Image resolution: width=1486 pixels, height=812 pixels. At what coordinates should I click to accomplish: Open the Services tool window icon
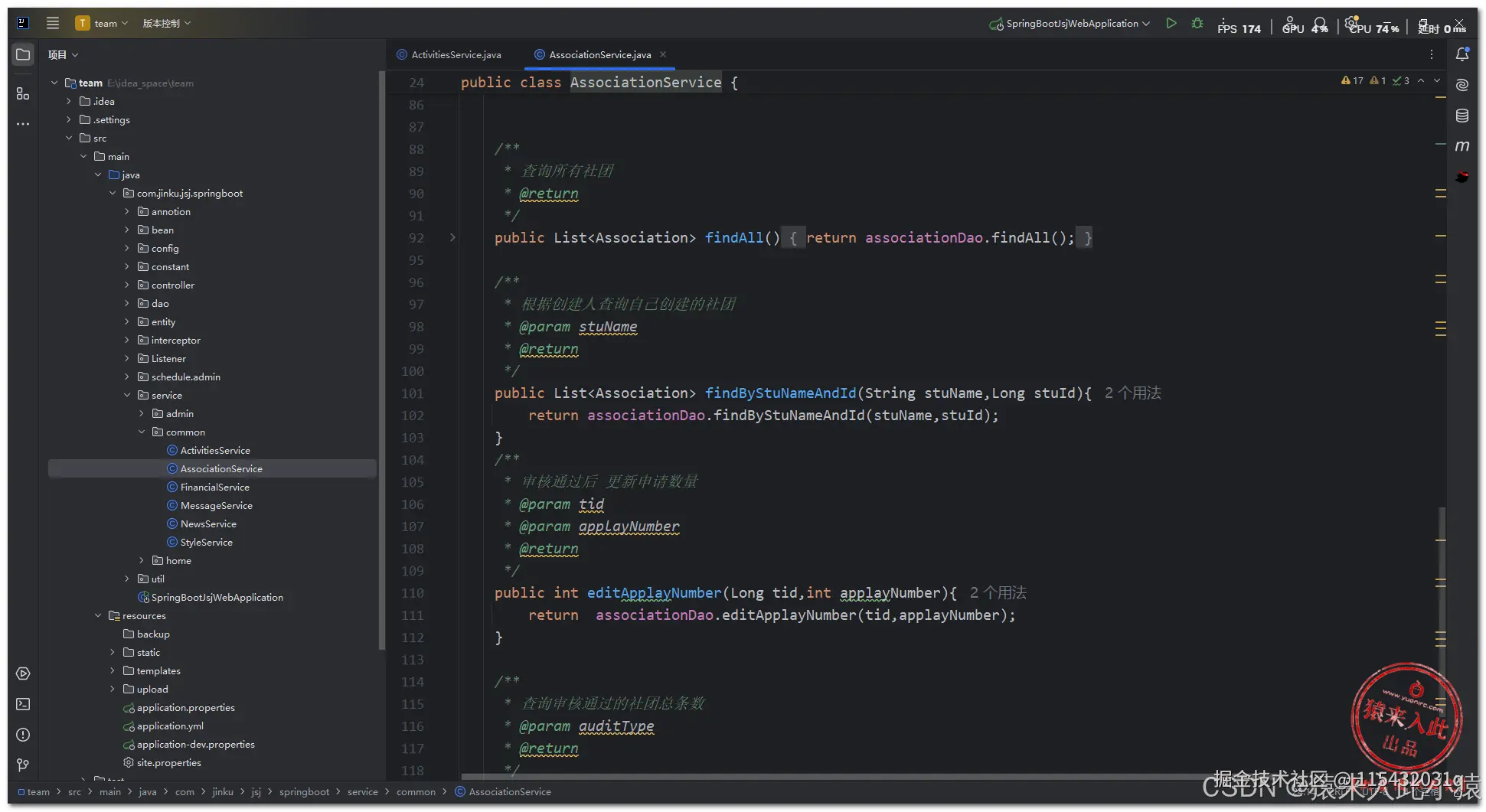coord(23,673)
